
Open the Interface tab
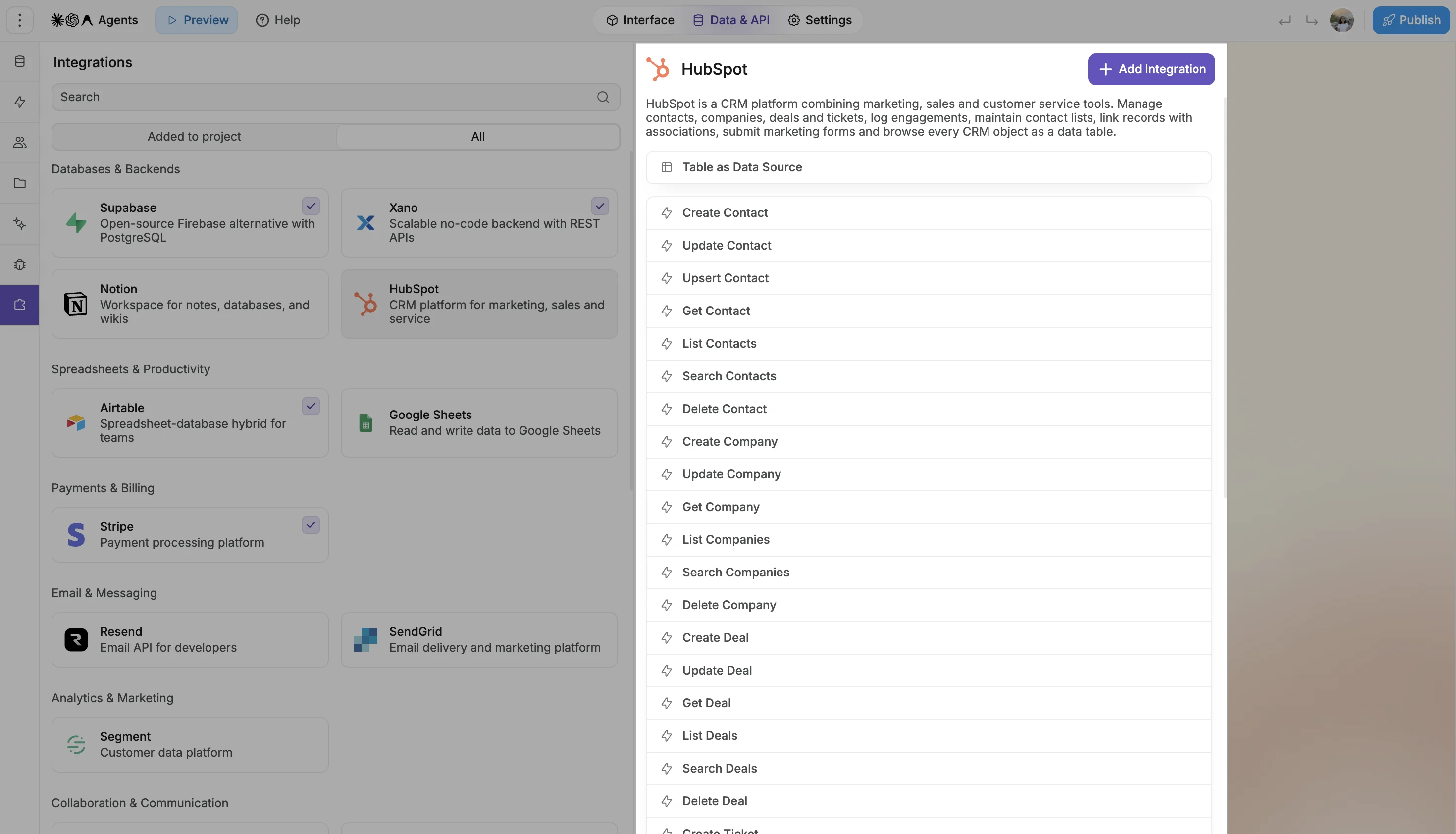[x=640, y=20]
